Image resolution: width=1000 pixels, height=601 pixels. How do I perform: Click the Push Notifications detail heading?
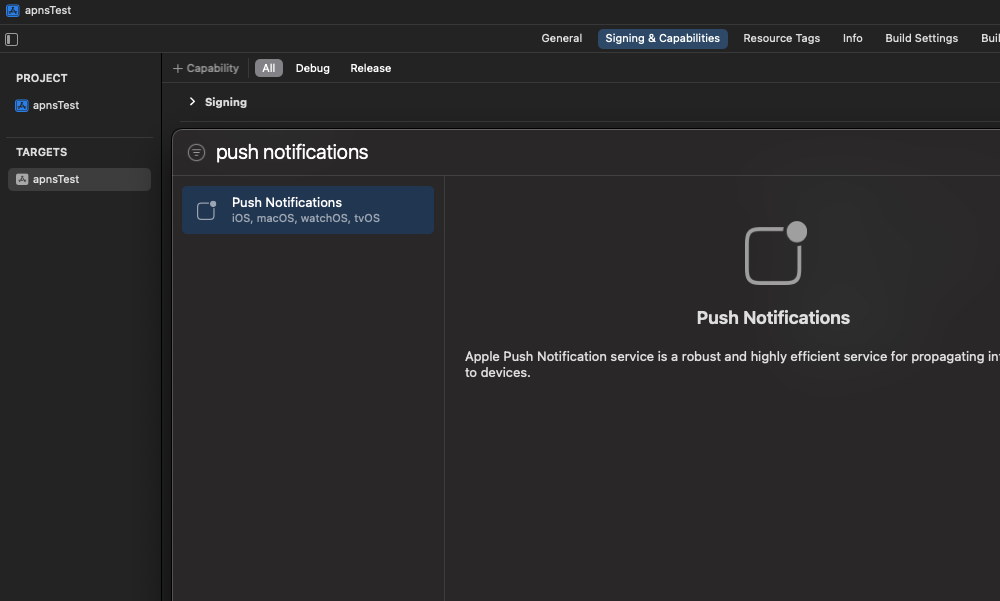[x=773, y=318]
